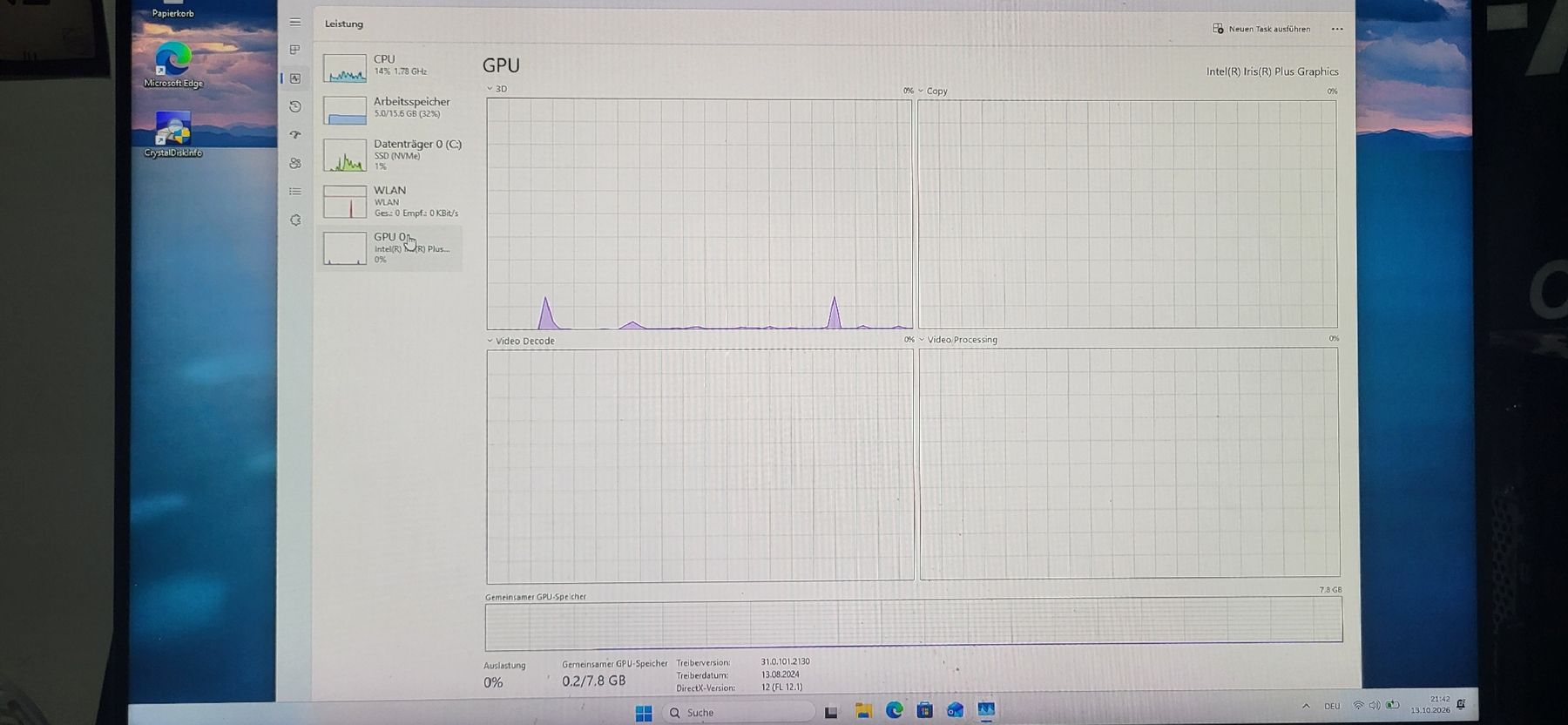The image size is (1568, 725).
Task: Click the Gemeinsamer GPU-Speicher graph
Action: [x=913, y=622]
